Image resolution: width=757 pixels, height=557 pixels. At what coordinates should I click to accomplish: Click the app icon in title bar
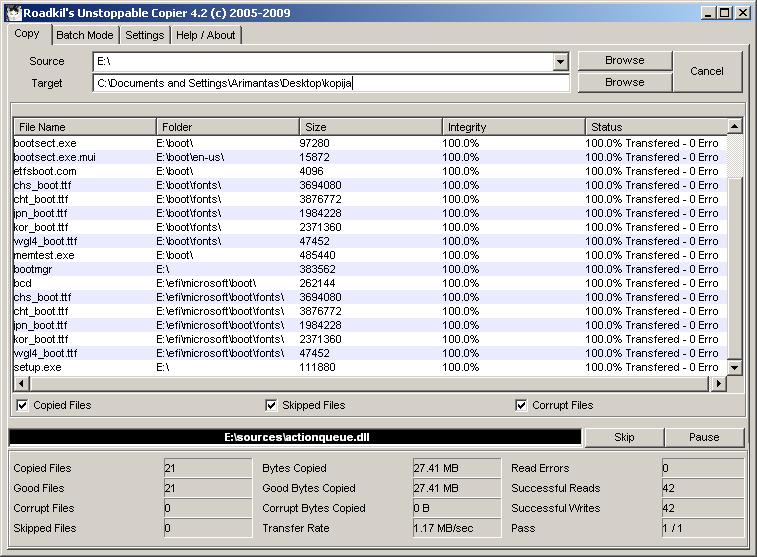(11, 13)
